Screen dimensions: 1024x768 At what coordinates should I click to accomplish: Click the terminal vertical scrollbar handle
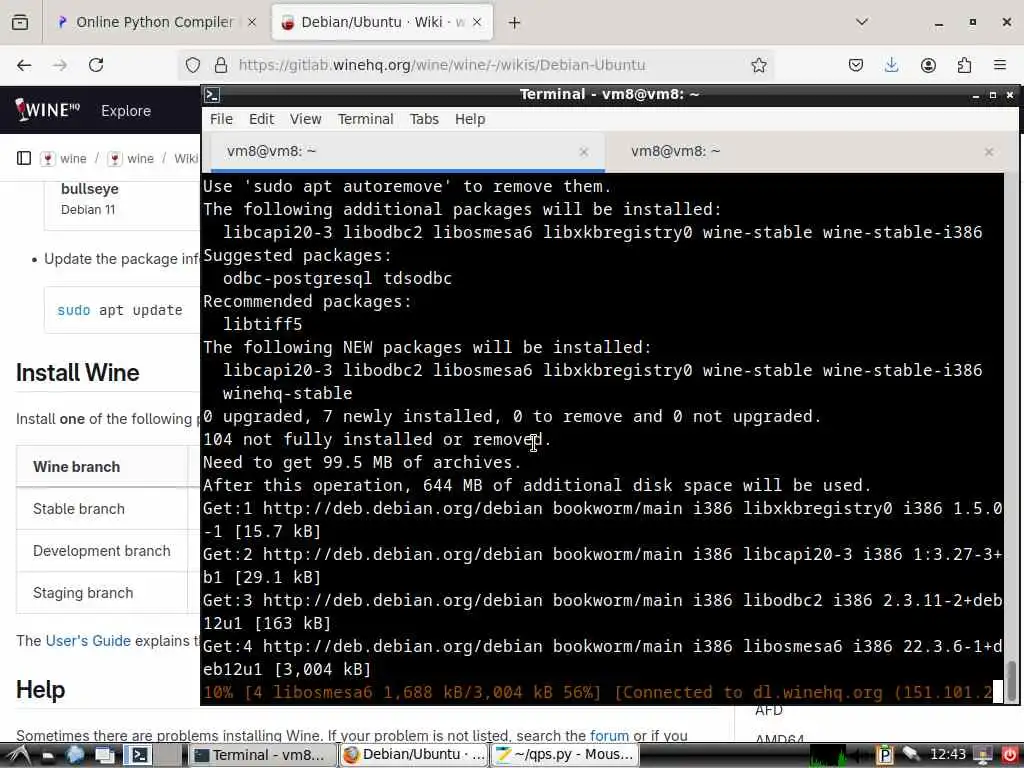(x=1011, y=680)
